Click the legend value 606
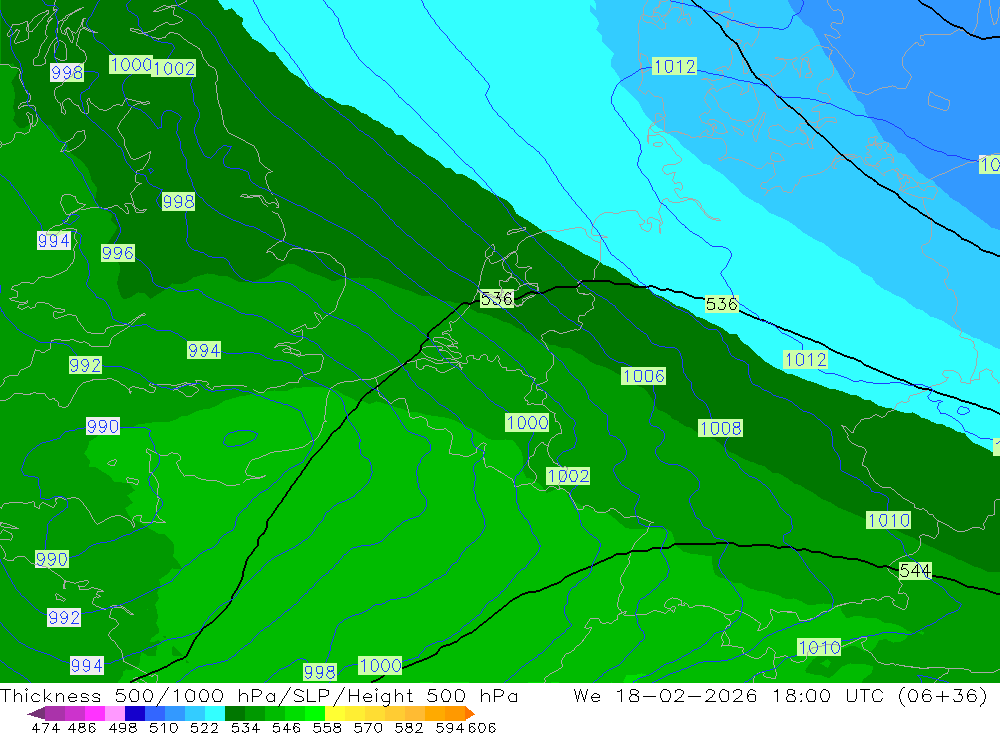The height and width of the screenshot is (733, 1000). point(482,728)
